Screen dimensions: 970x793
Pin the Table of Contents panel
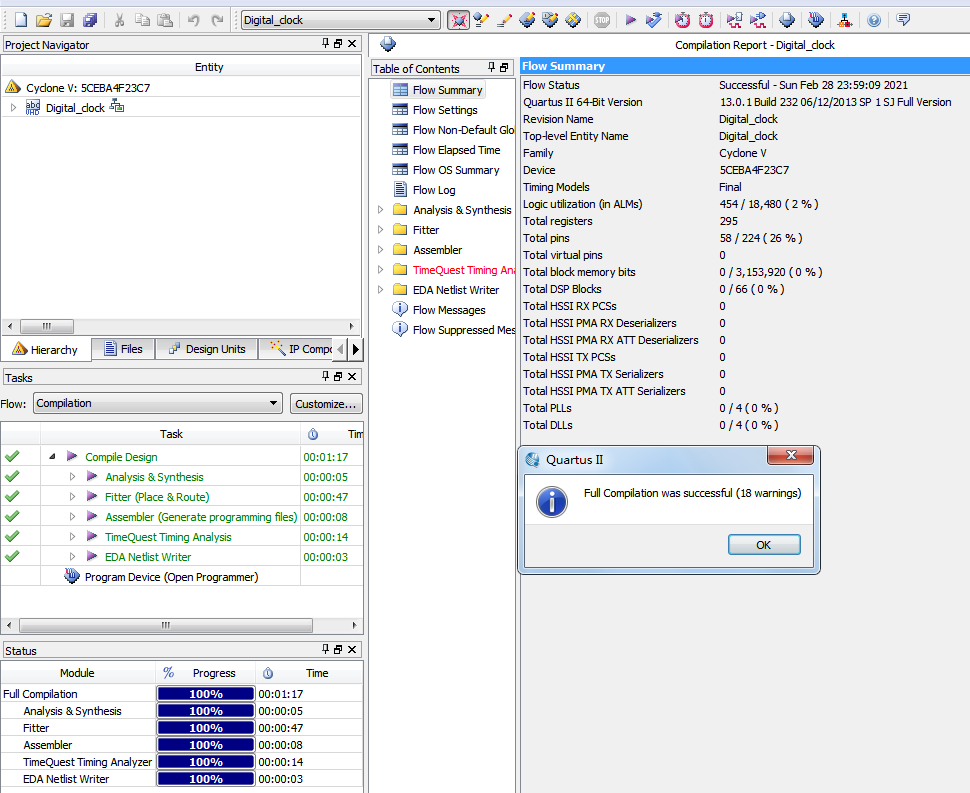(x=491, y=67)
